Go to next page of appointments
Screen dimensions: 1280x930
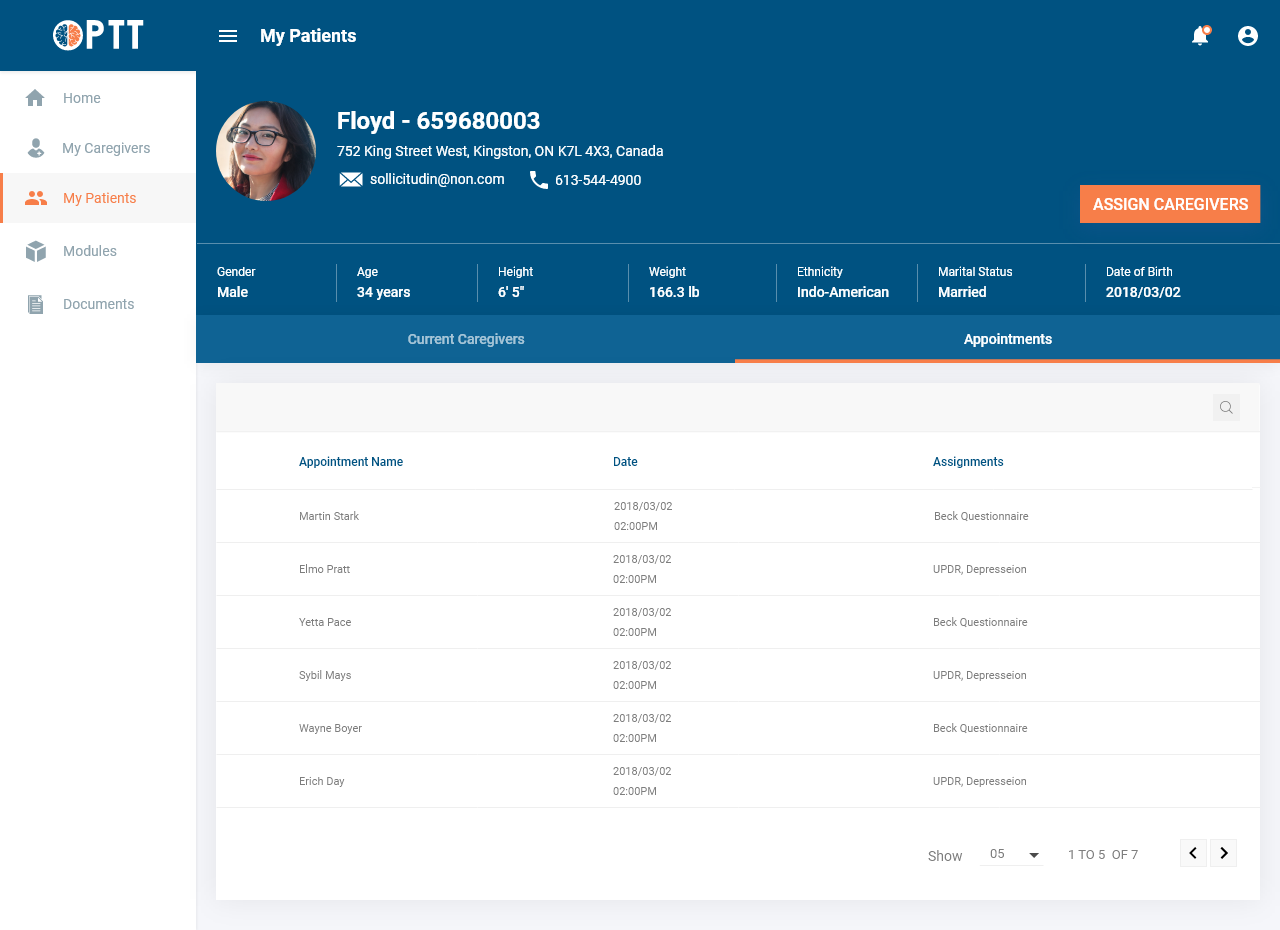(x=1224, y=853)
